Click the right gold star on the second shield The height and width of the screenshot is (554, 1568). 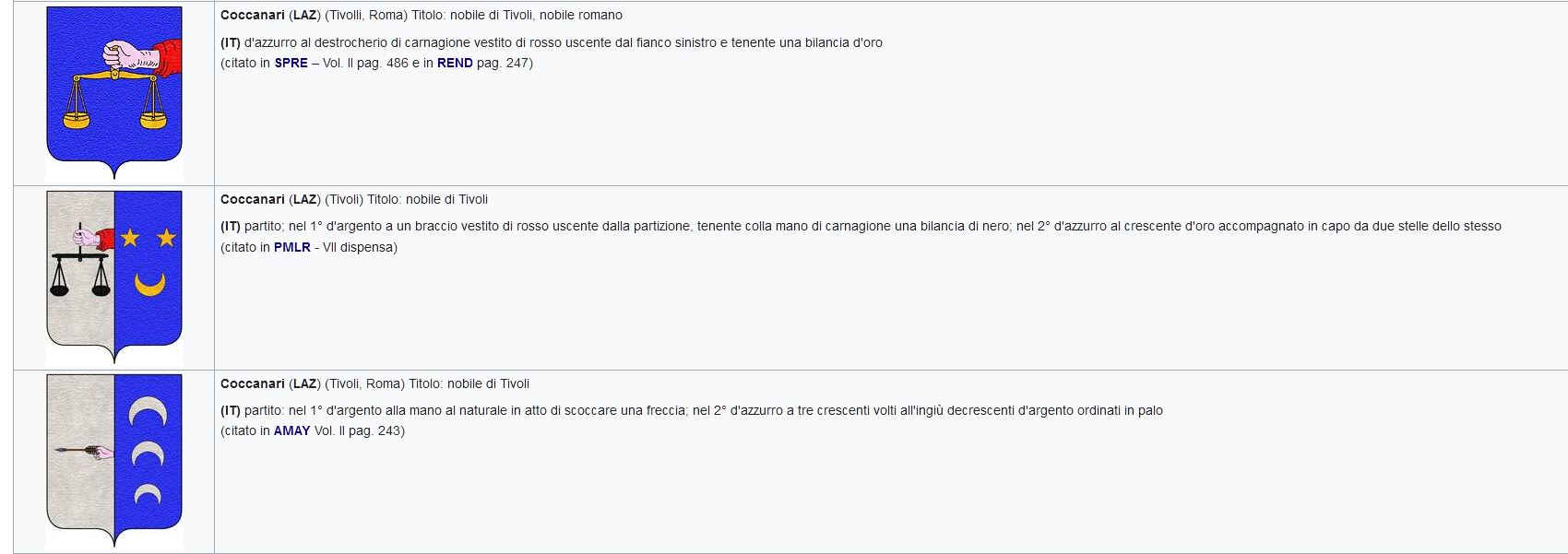click(166, 239)
